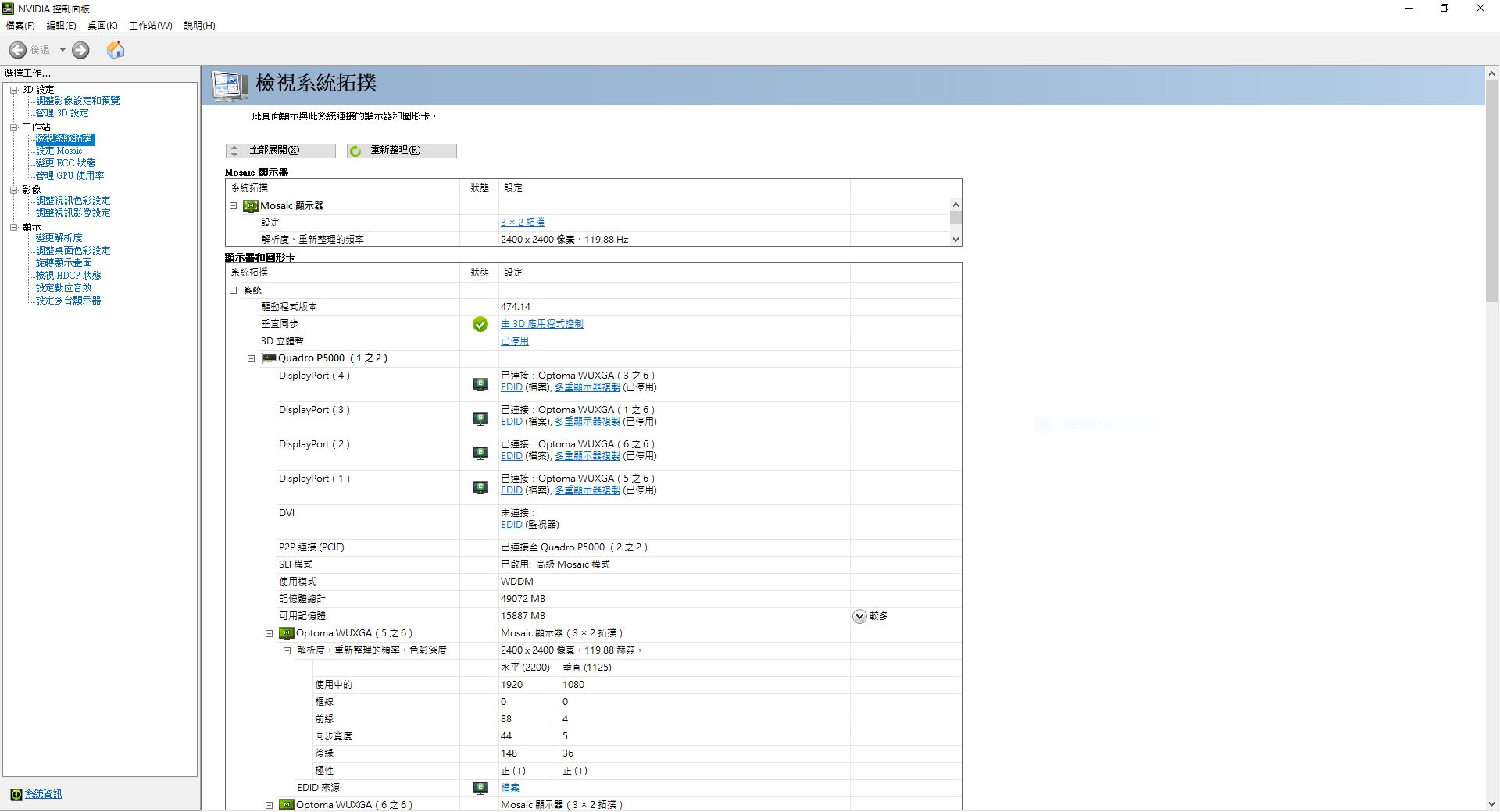Collapse the 影像 tree node
The image size is (1500, 812).
click(14, 190)
